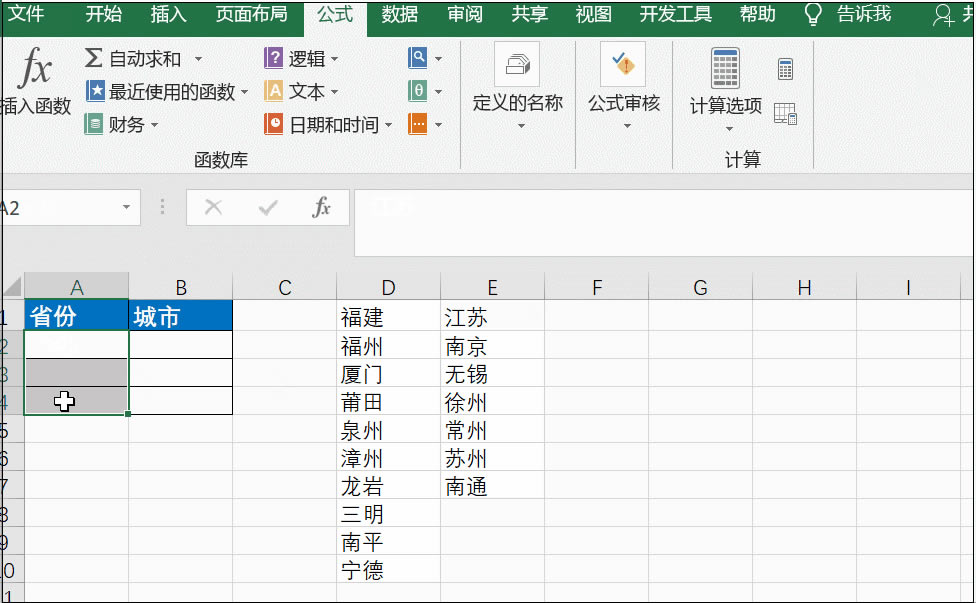Click the AutoSum (自动求和) icon
Image resolution: width=976 pixels, height=603 pixels.
coord(95,58)
